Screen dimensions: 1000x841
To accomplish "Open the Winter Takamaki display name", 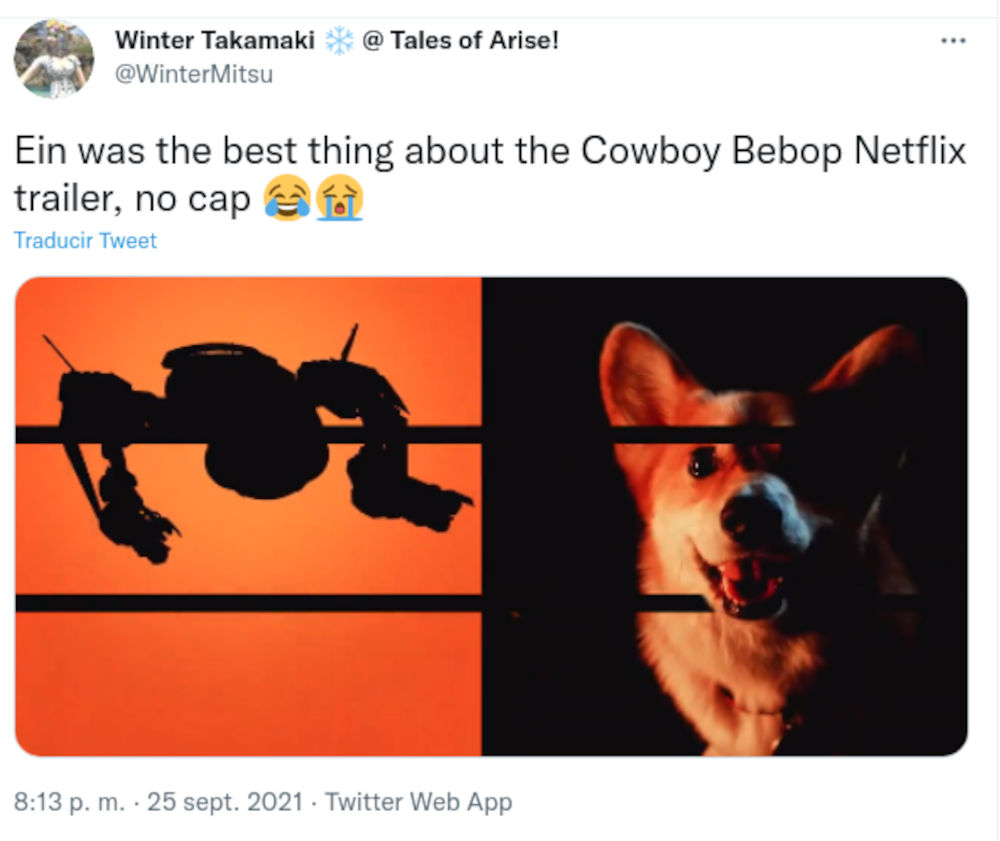I will click(215, 41).
